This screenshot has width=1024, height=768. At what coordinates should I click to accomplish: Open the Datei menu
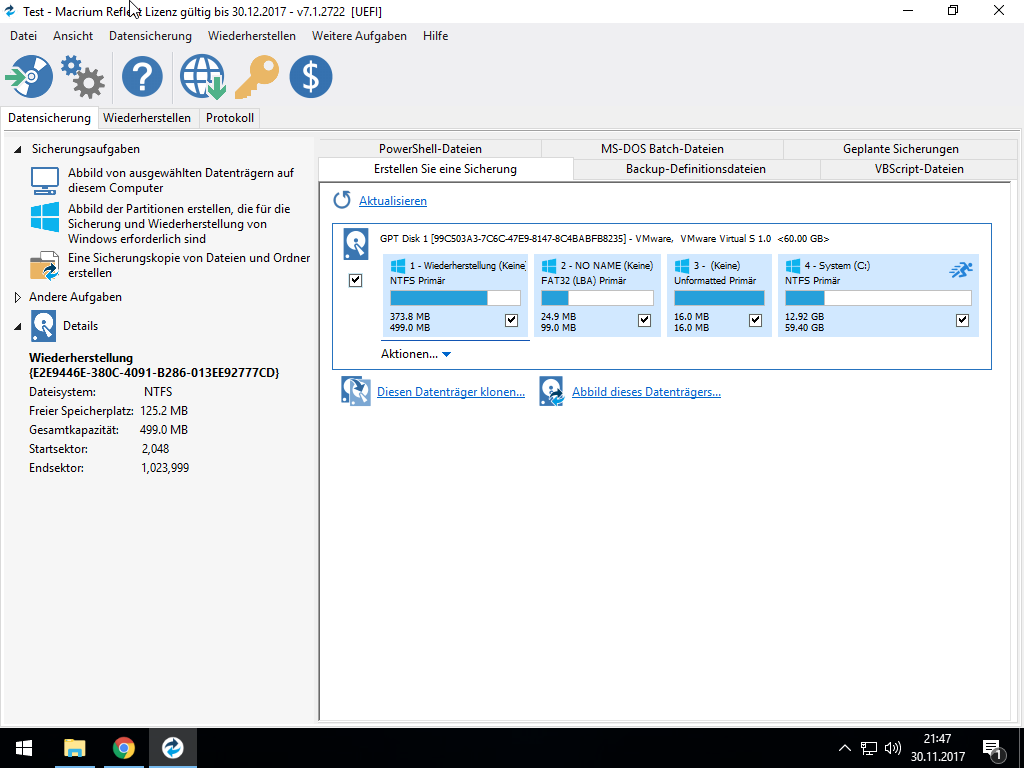tap(24, 36)
